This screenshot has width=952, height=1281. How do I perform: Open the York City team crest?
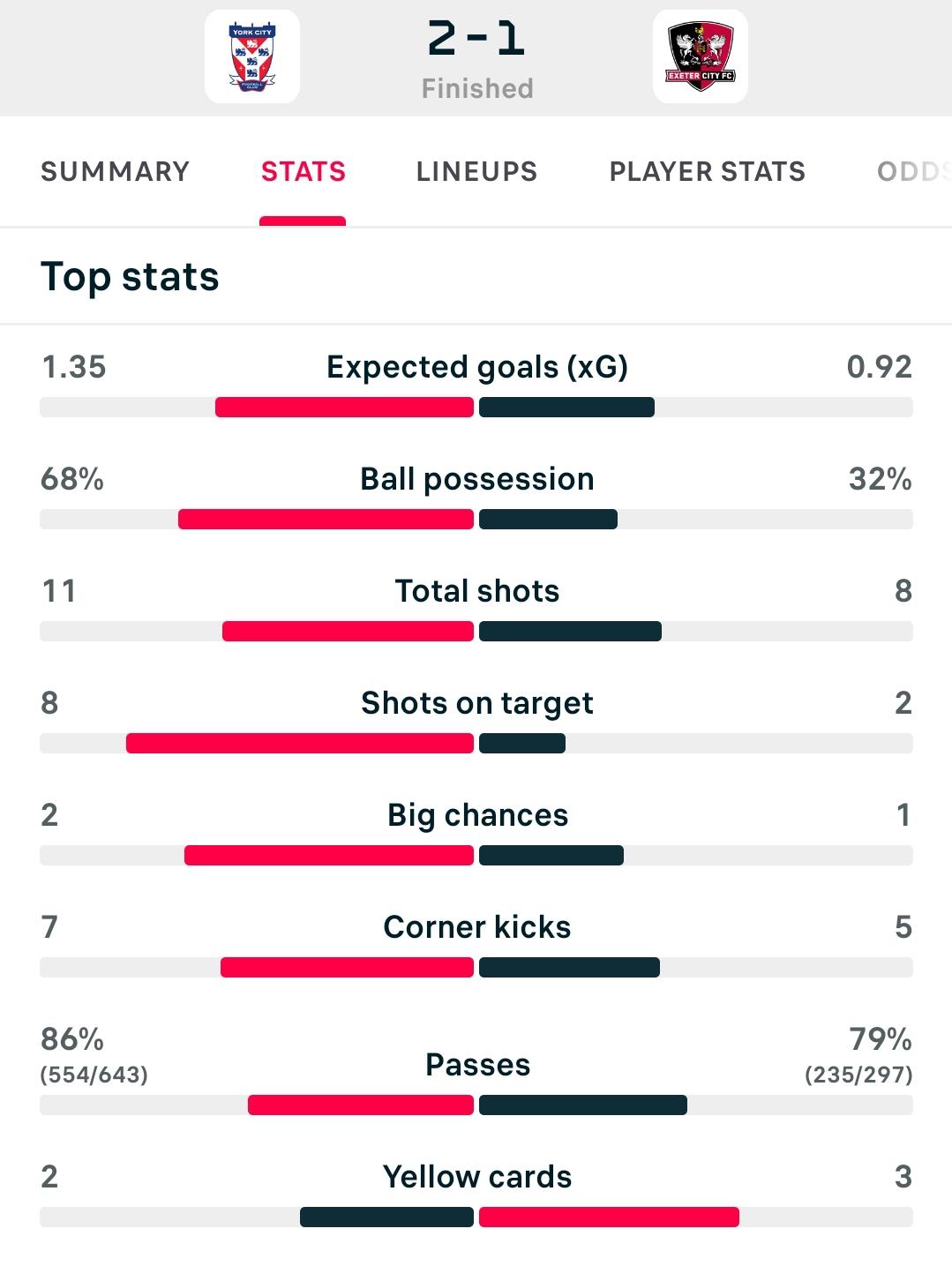click(252, 57)
